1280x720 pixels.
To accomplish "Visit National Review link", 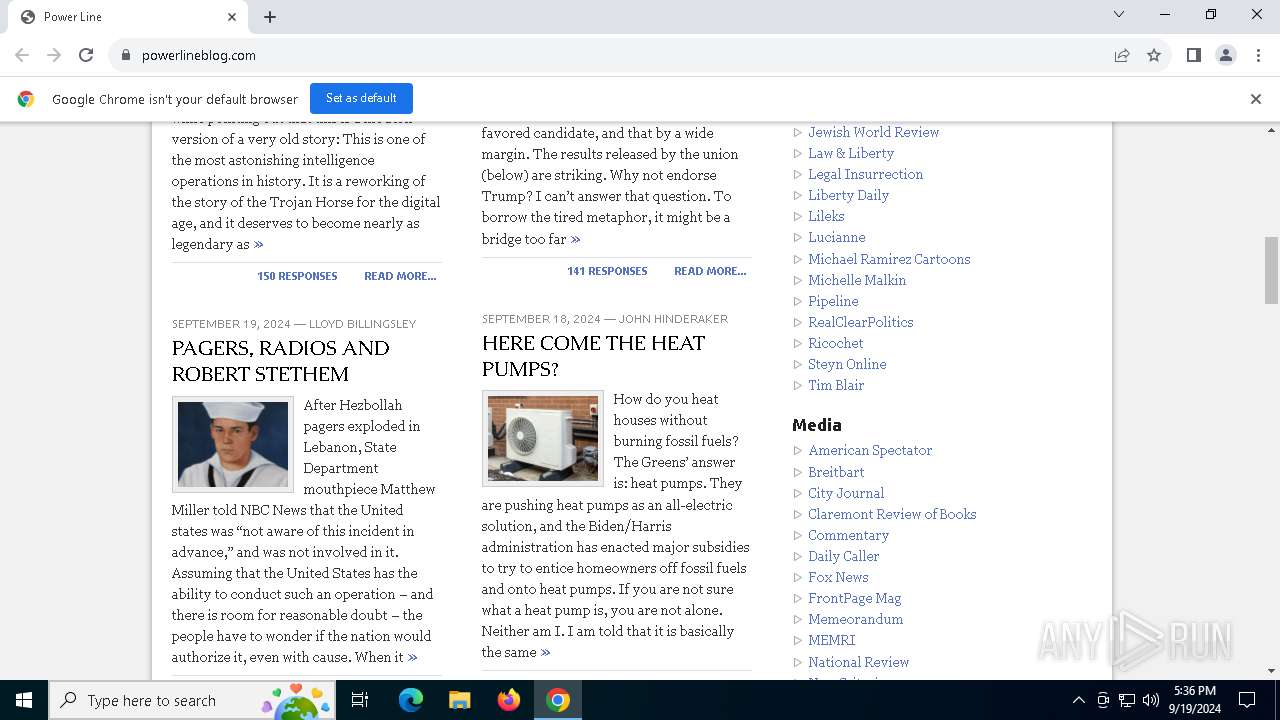I will pos(859,662).
